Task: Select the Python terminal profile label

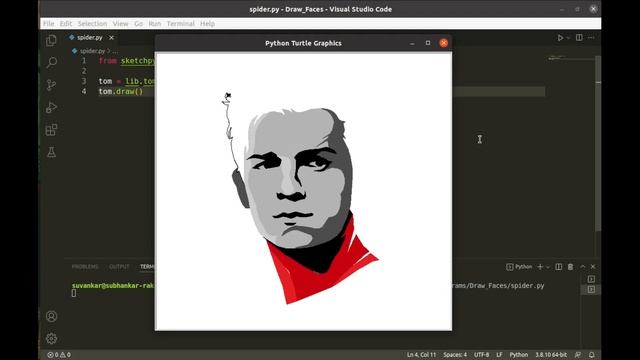Action: (519, 267)
